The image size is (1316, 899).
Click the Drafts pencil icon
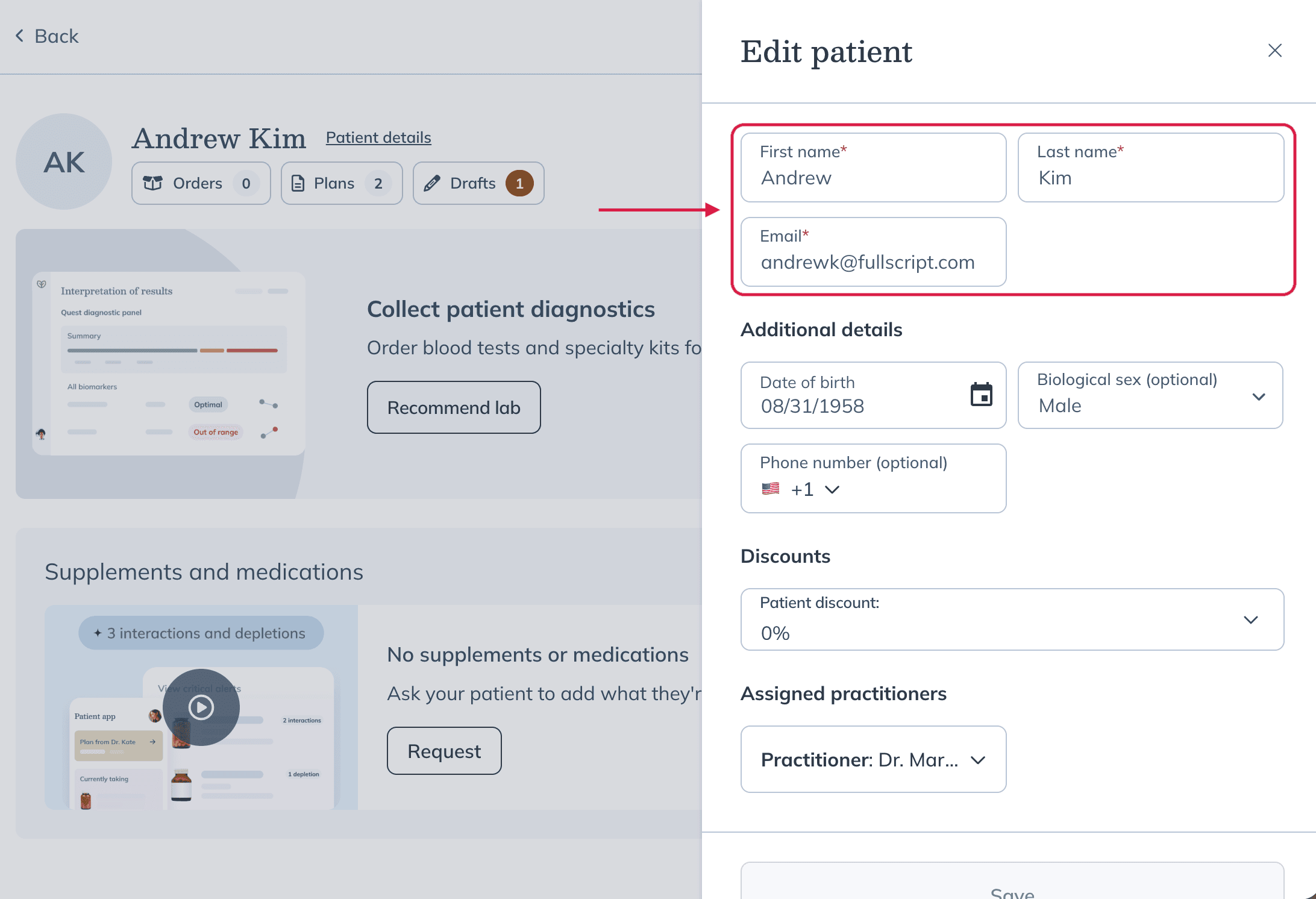pyautogui.click(x=431, y=183)
